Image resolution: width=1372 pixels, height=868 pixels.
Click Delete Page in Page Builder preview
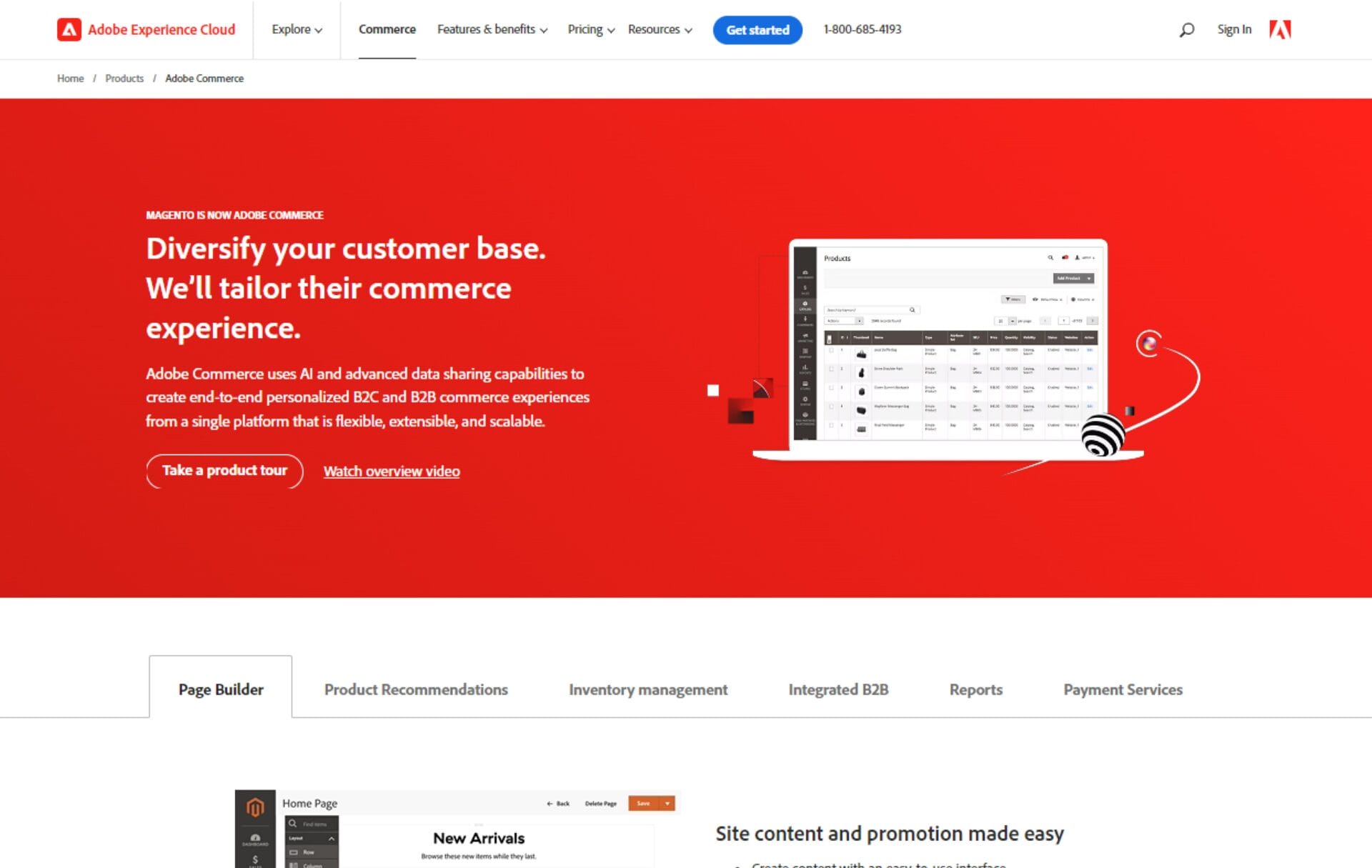click(600, 804)
